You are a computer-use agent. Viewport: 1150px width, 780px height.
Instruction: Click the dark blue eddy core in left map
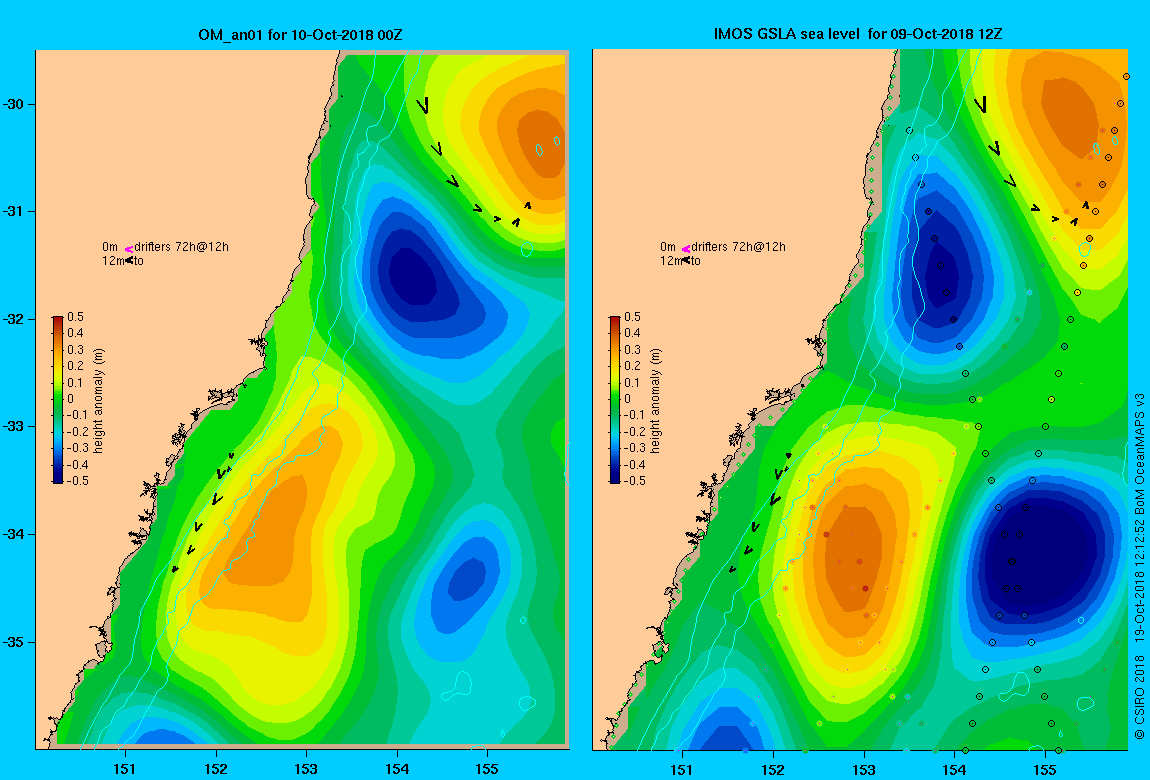pos(415,275)
